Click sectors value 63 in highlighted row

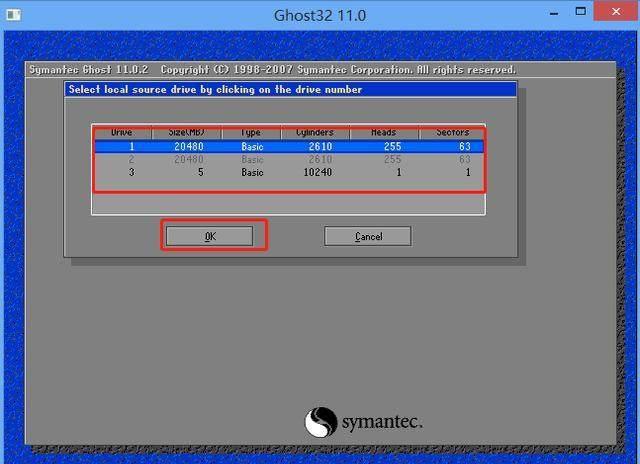(465, 147)
